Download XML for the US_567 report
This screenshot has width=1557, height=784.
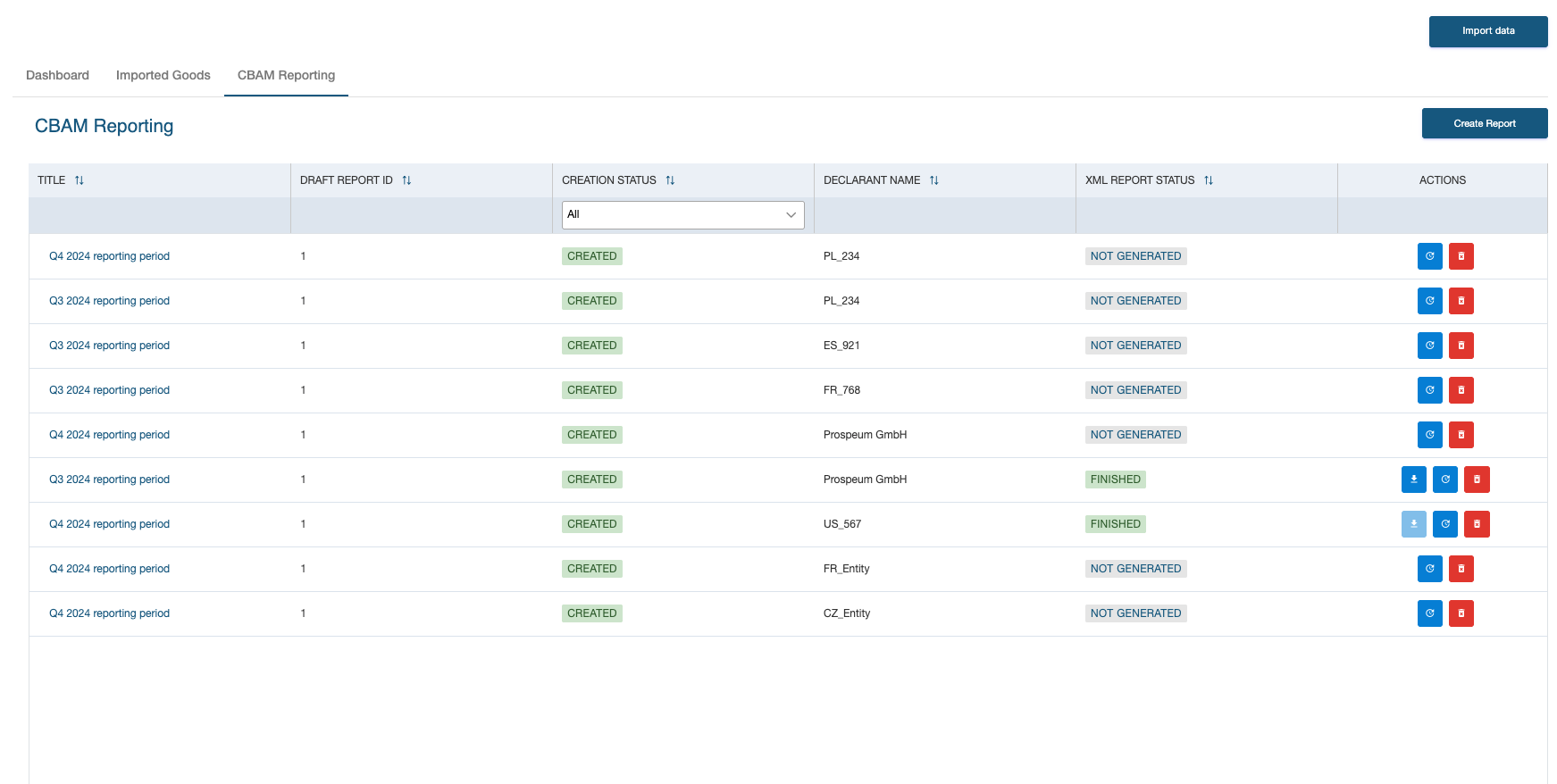(x=1413, y=524)
